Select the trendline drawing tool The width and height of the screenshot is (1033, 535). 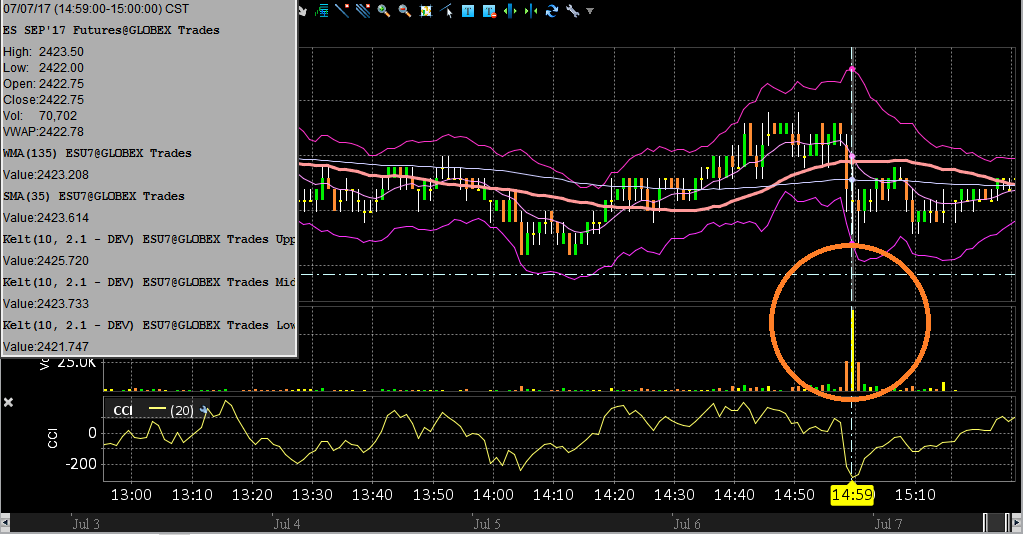tap(342, 11)
